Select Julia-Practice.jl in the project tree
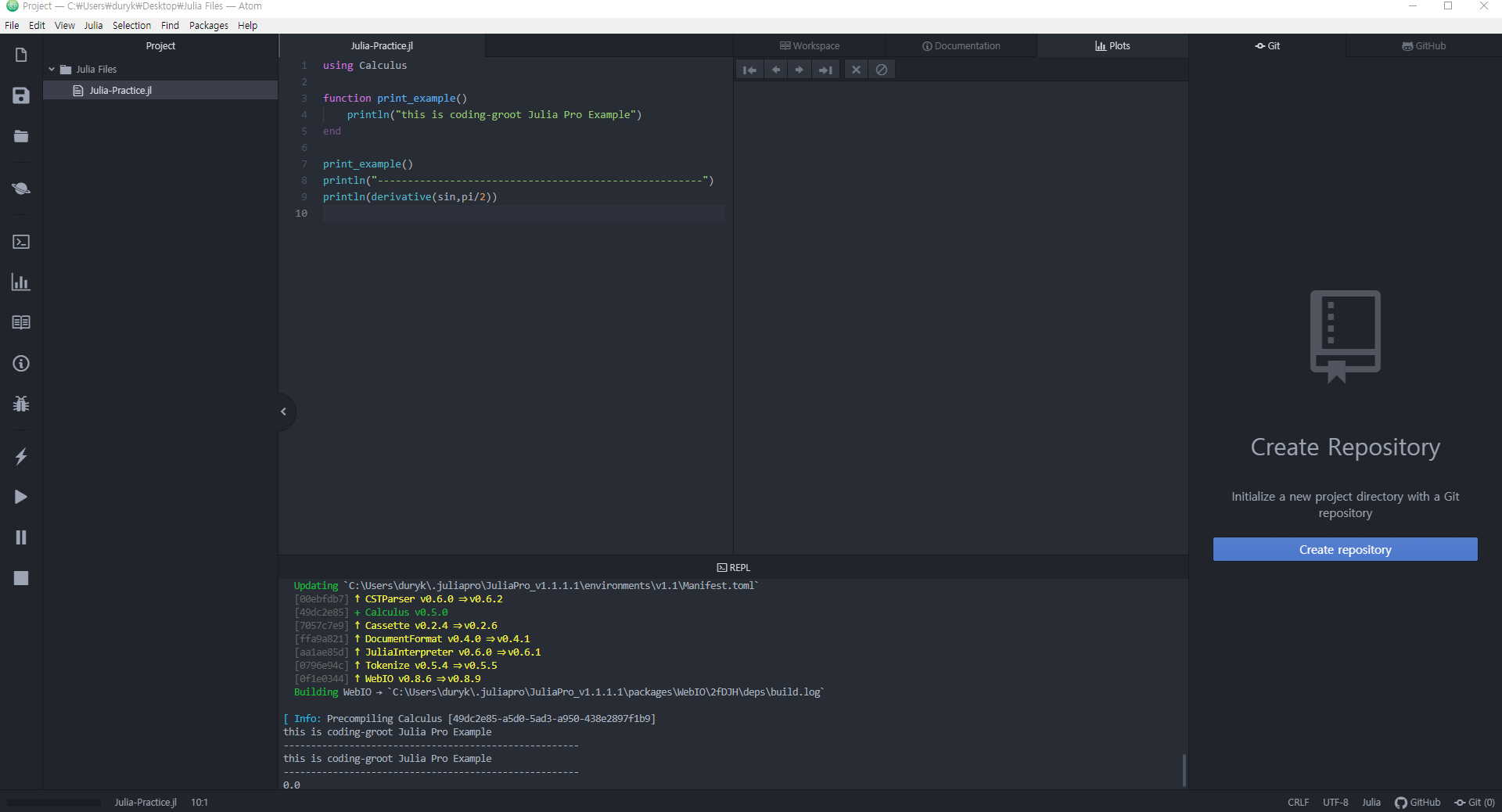The width and height of the screenshot is (1502, 812). 160,91
